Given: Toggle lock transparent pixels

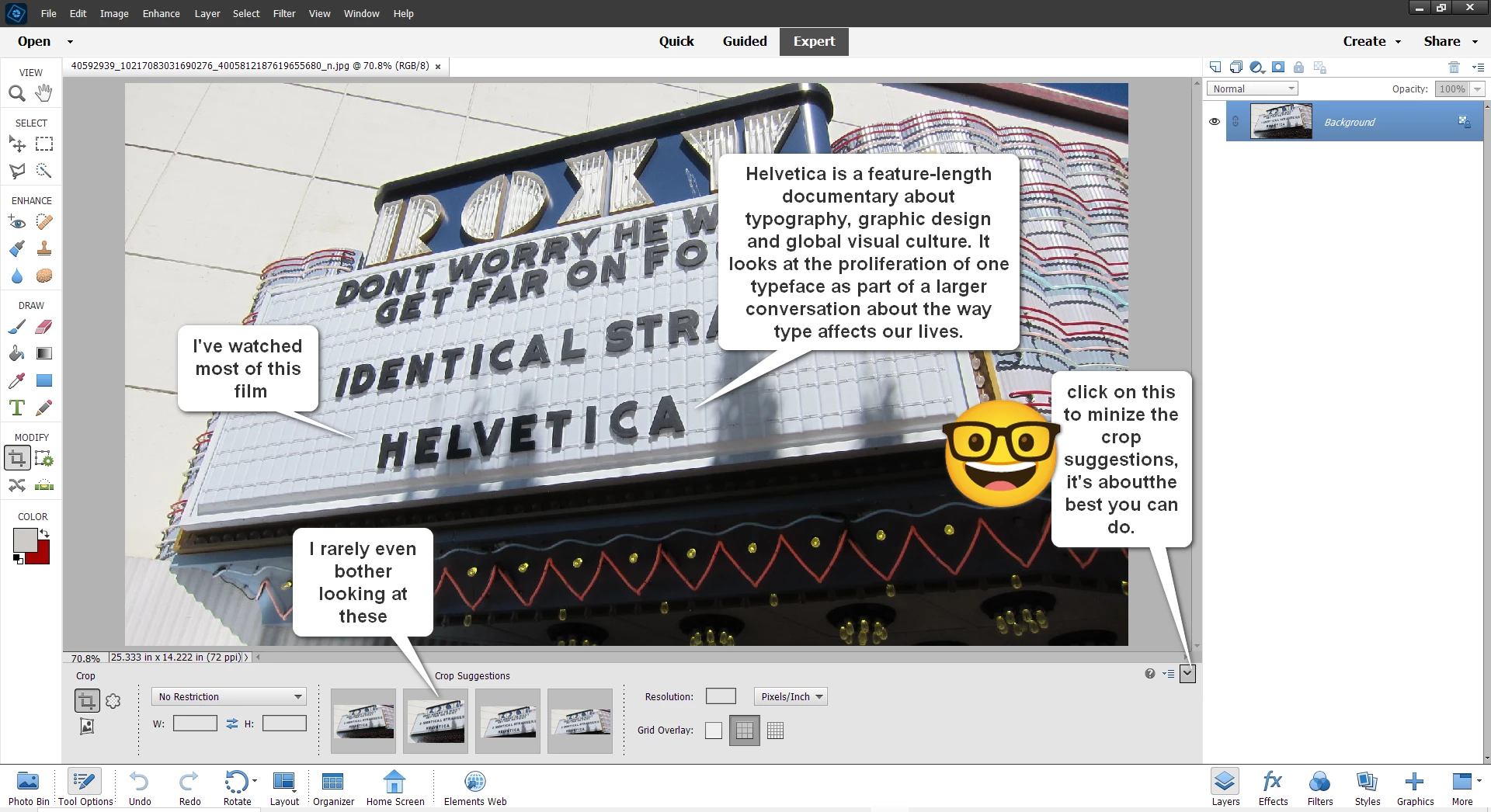Looking at the screenshot, I should (x=1319, y=68).
